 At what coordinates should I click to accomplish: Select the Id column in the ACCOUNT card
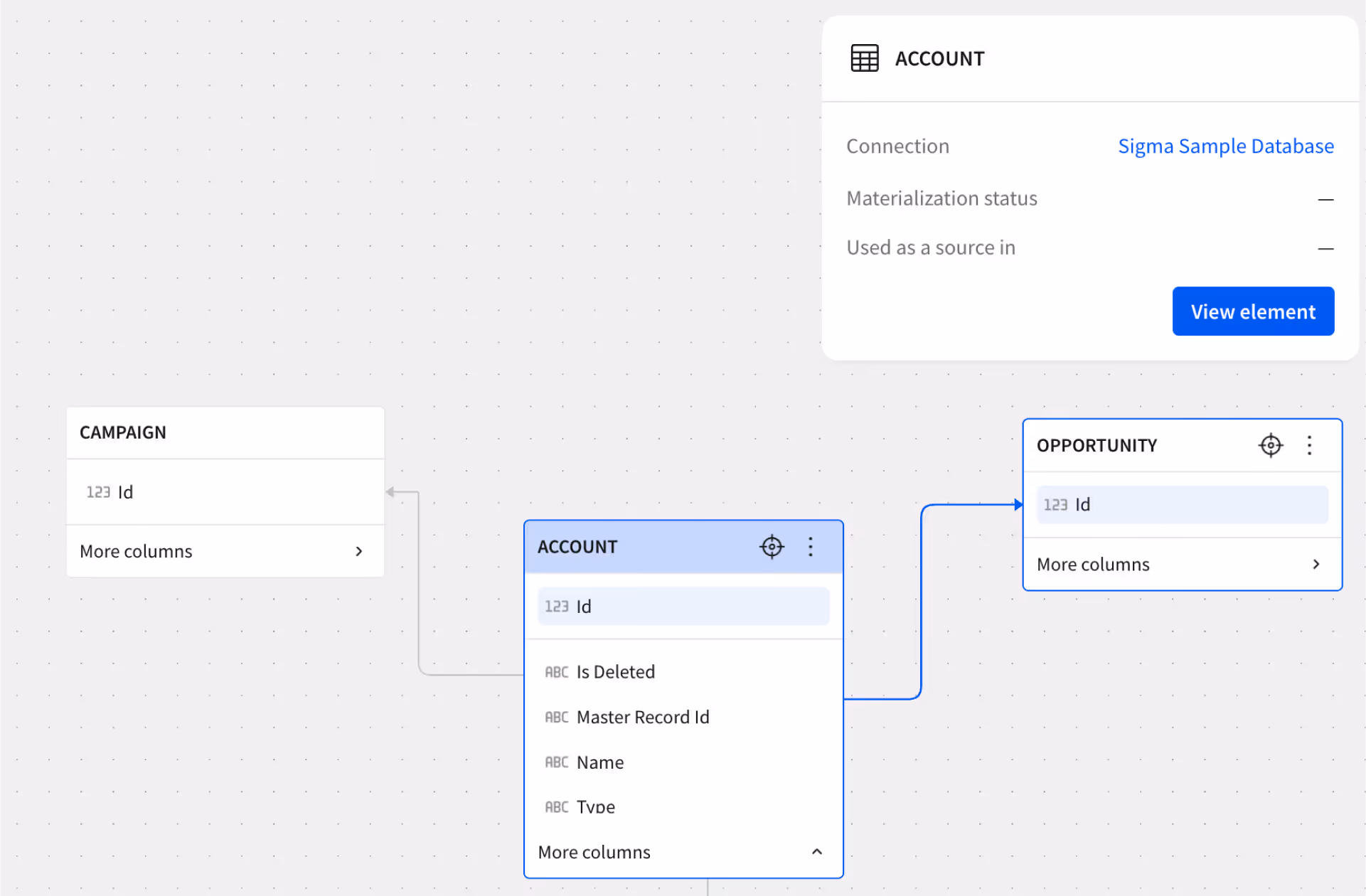click(x=683, y=607)
